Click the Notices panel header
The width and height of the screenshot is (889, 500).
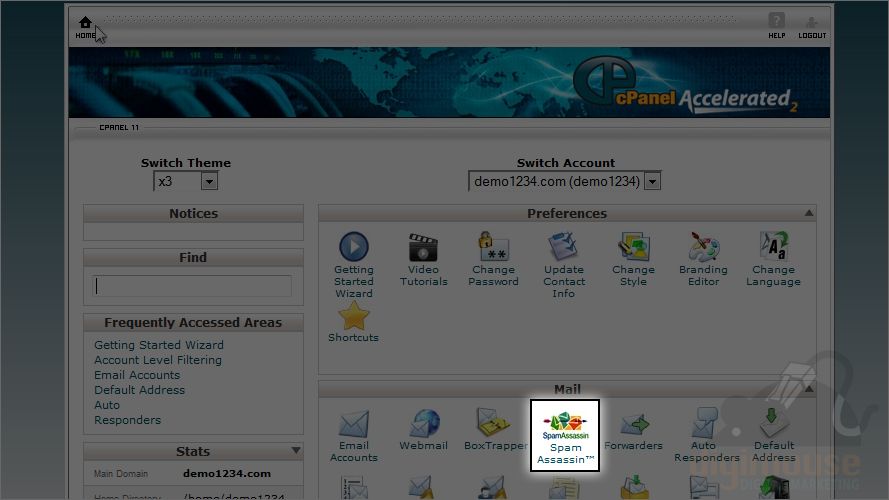193,213
